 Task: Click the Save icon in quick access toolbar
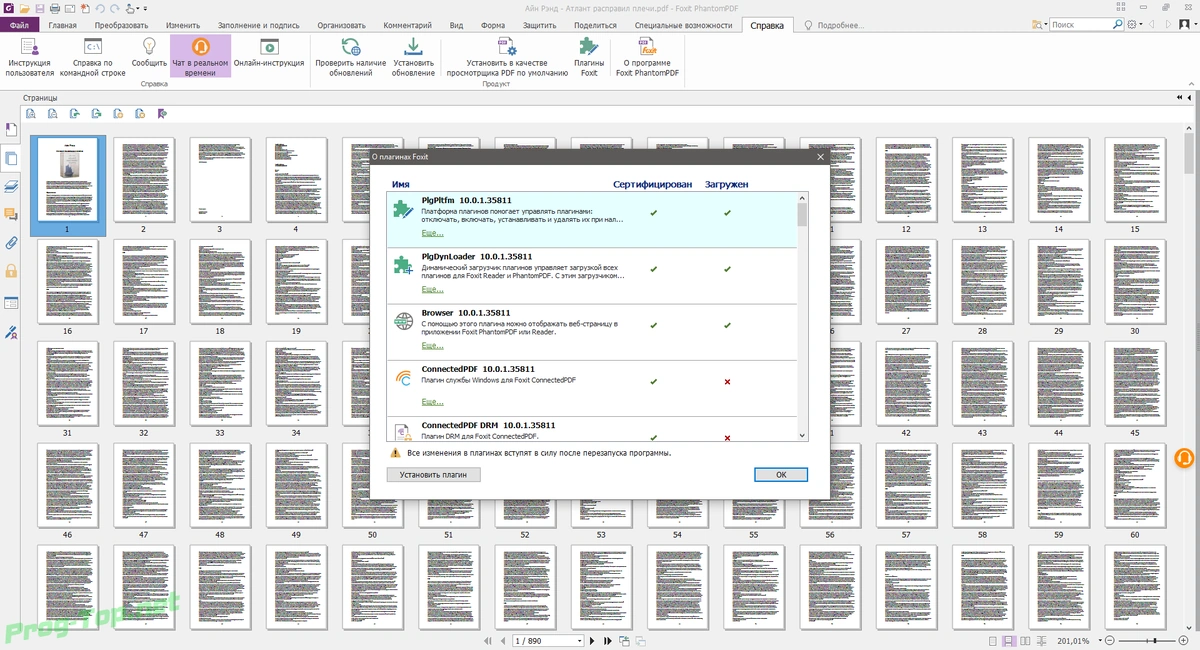(39, 8)
